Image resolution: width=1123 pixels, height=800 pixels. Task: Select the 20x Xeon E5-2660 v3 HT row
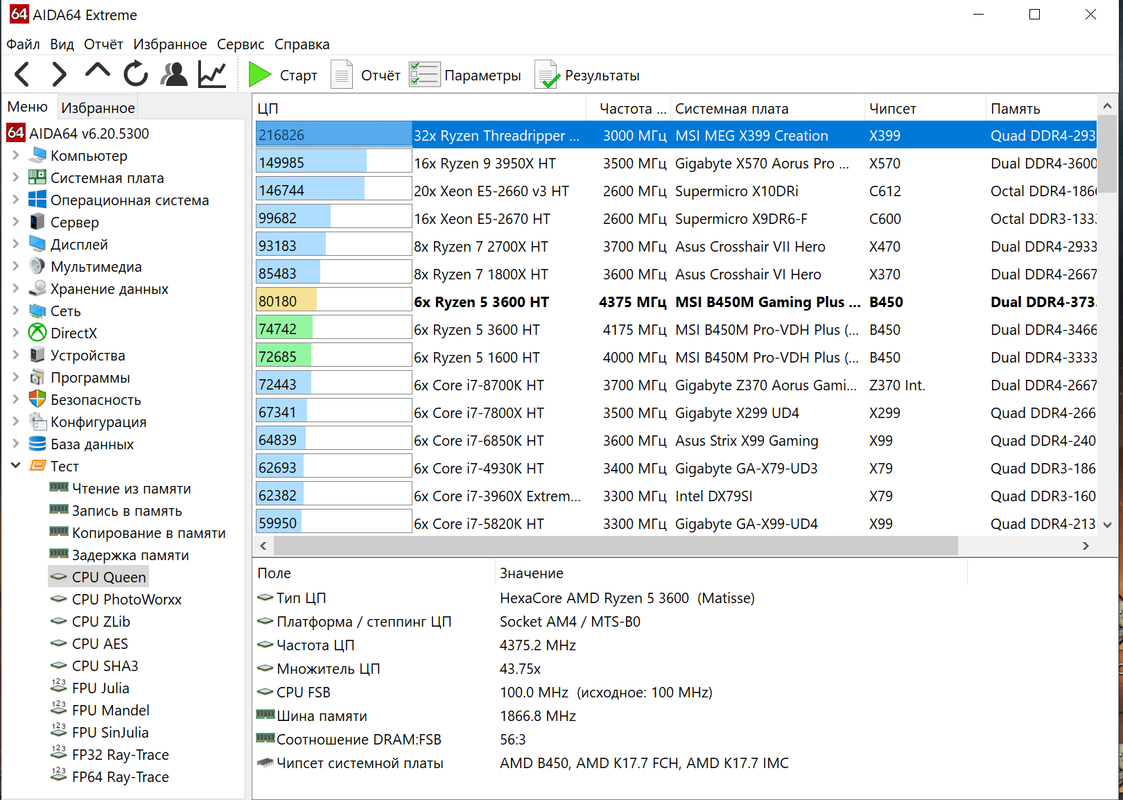tap(675, 191)
